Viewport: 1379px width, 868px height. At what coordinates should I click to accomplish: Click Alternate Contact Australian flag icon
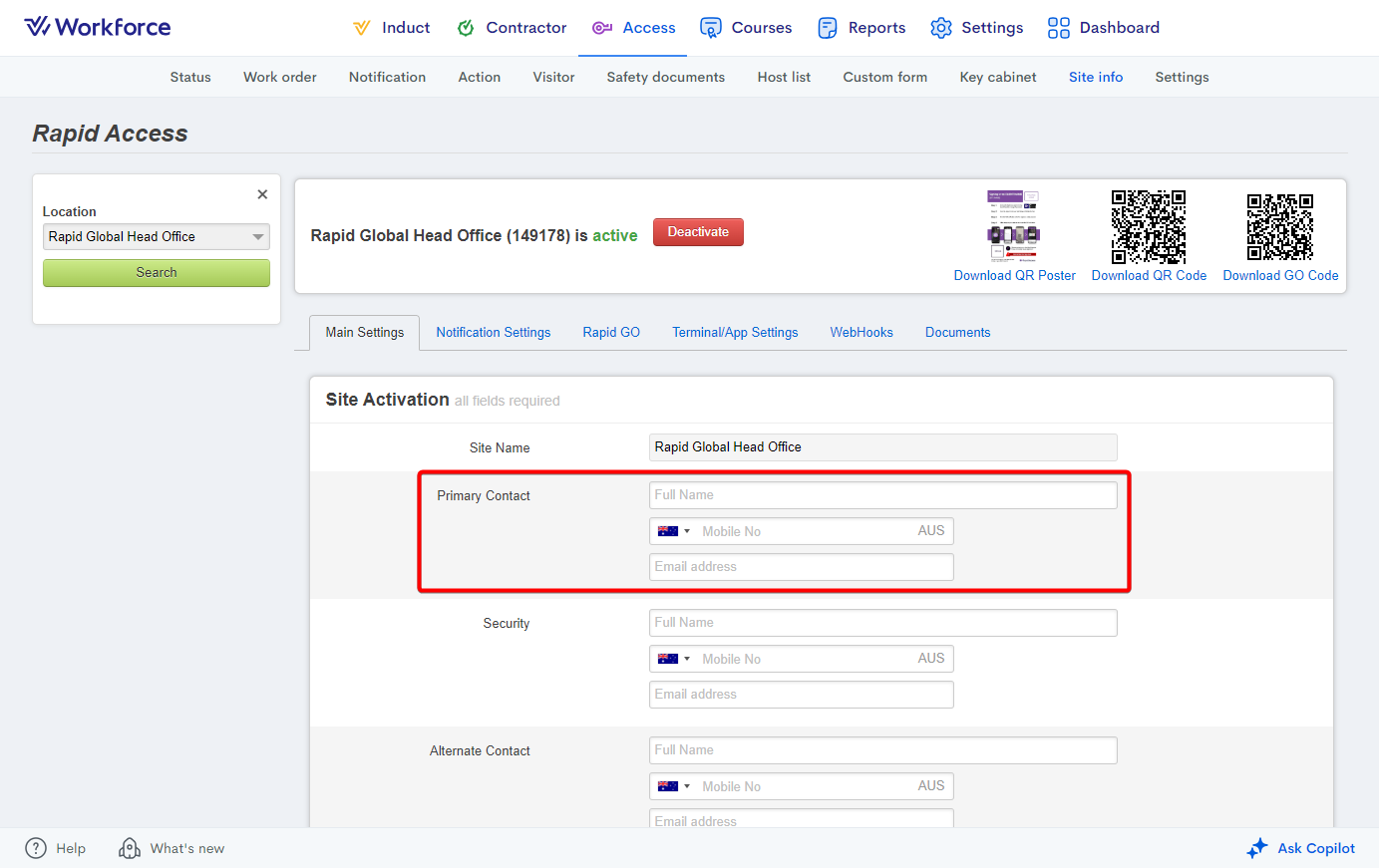[668, 786]
